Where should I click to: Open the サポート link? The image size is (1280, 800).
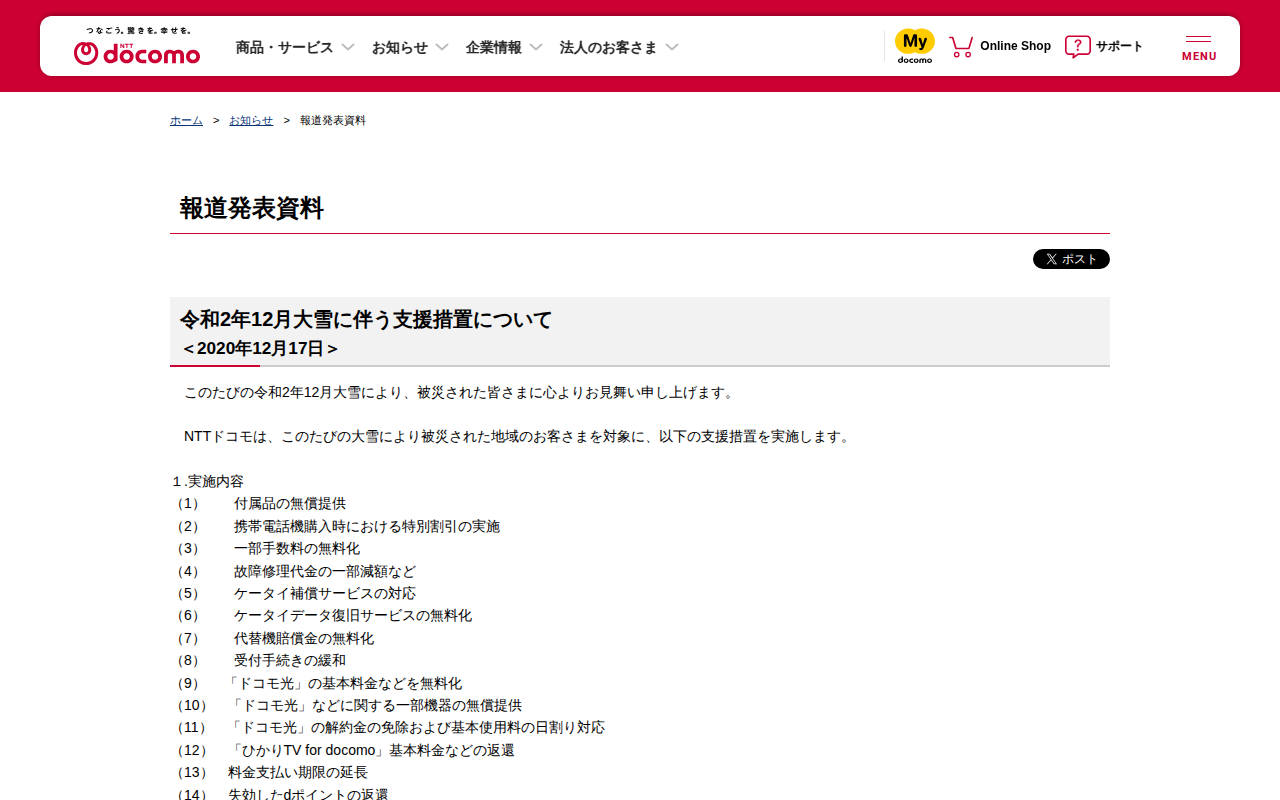[x=1119, y=46]
